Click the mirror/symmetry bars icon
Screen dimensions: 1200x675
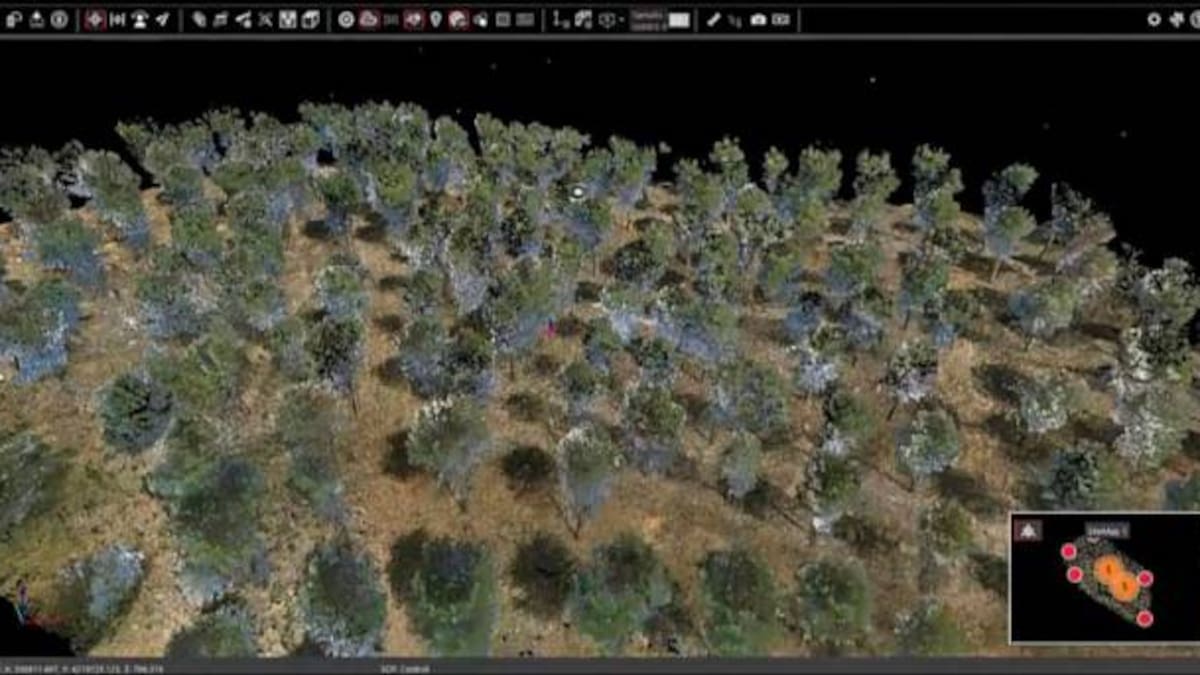coord(118,19)
